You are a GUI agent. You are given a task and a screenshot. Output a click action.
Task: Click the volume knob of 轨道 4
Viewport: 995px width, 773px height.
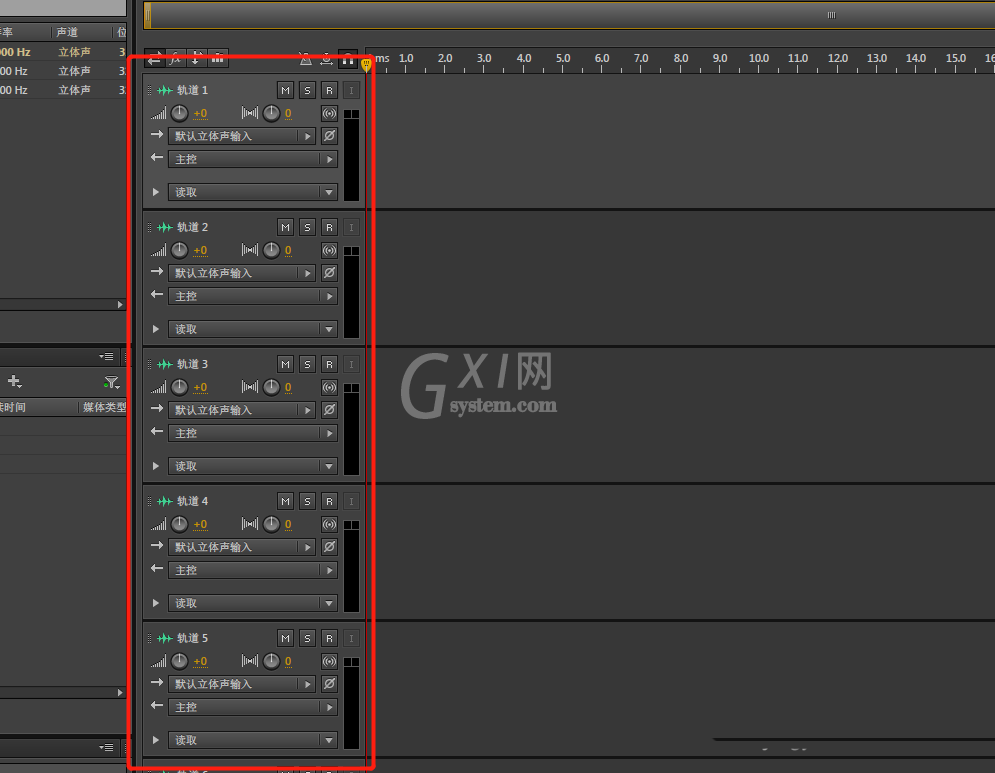point(180,524)
